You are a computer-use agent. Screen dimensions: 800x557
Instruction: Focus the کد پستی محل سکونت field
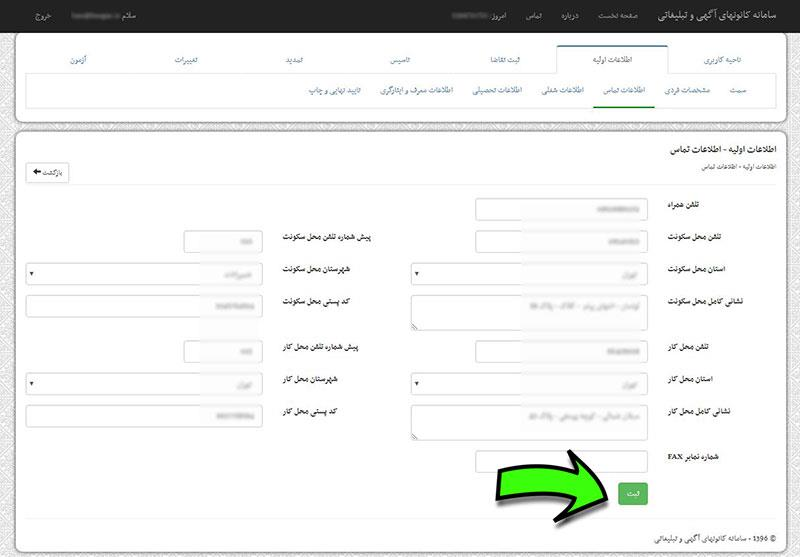point(144,306)
